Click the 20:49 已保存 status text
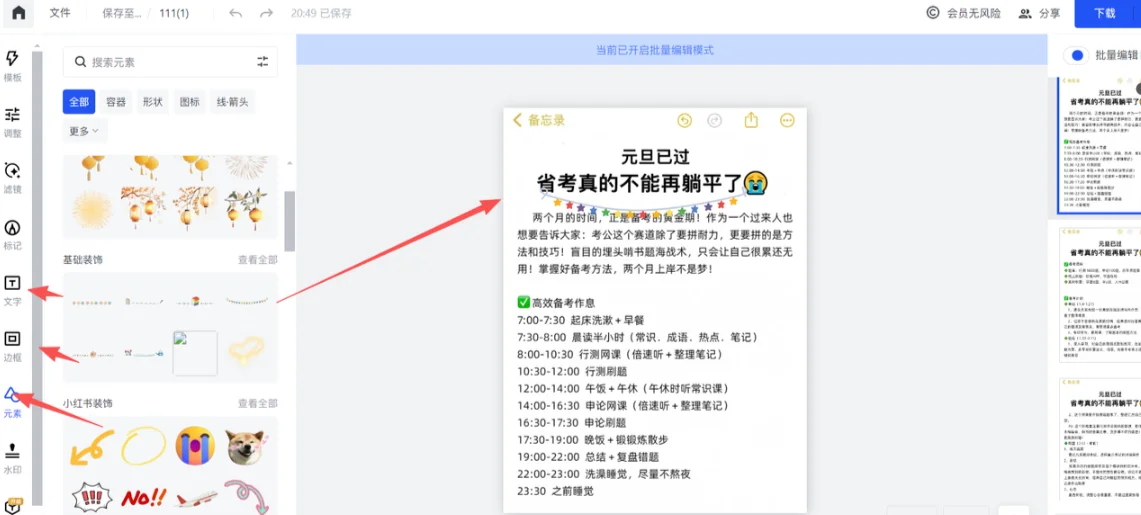The image size is (1141, 515). click(321, 13)
